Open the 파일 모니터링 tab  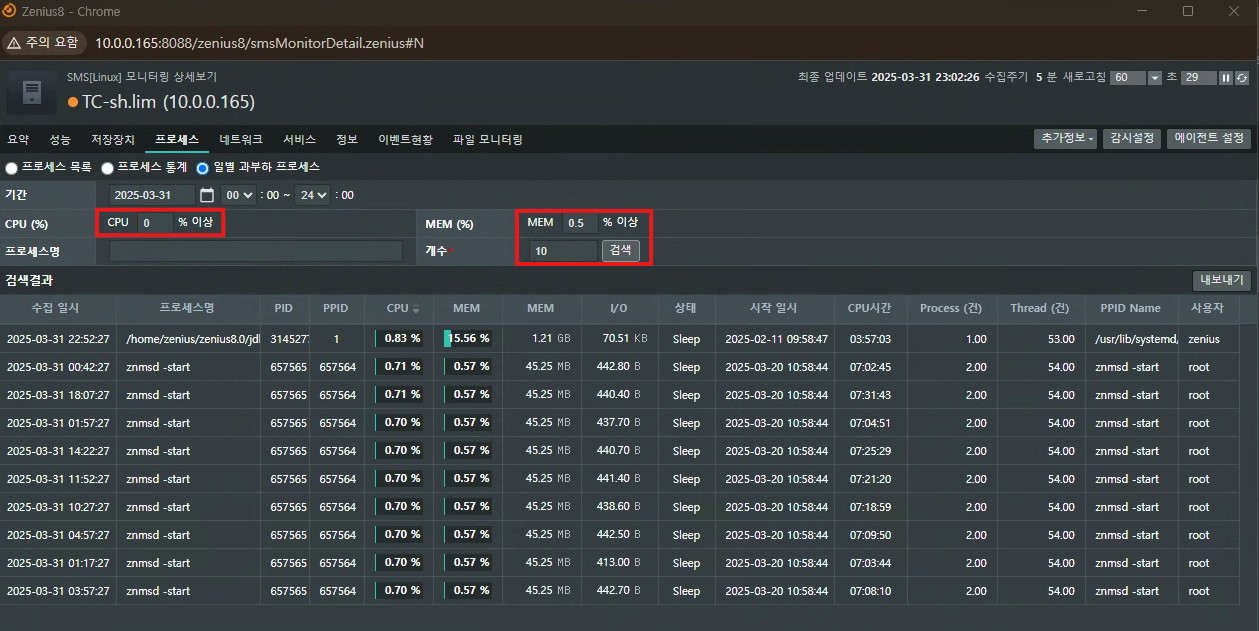coord(488,140)
